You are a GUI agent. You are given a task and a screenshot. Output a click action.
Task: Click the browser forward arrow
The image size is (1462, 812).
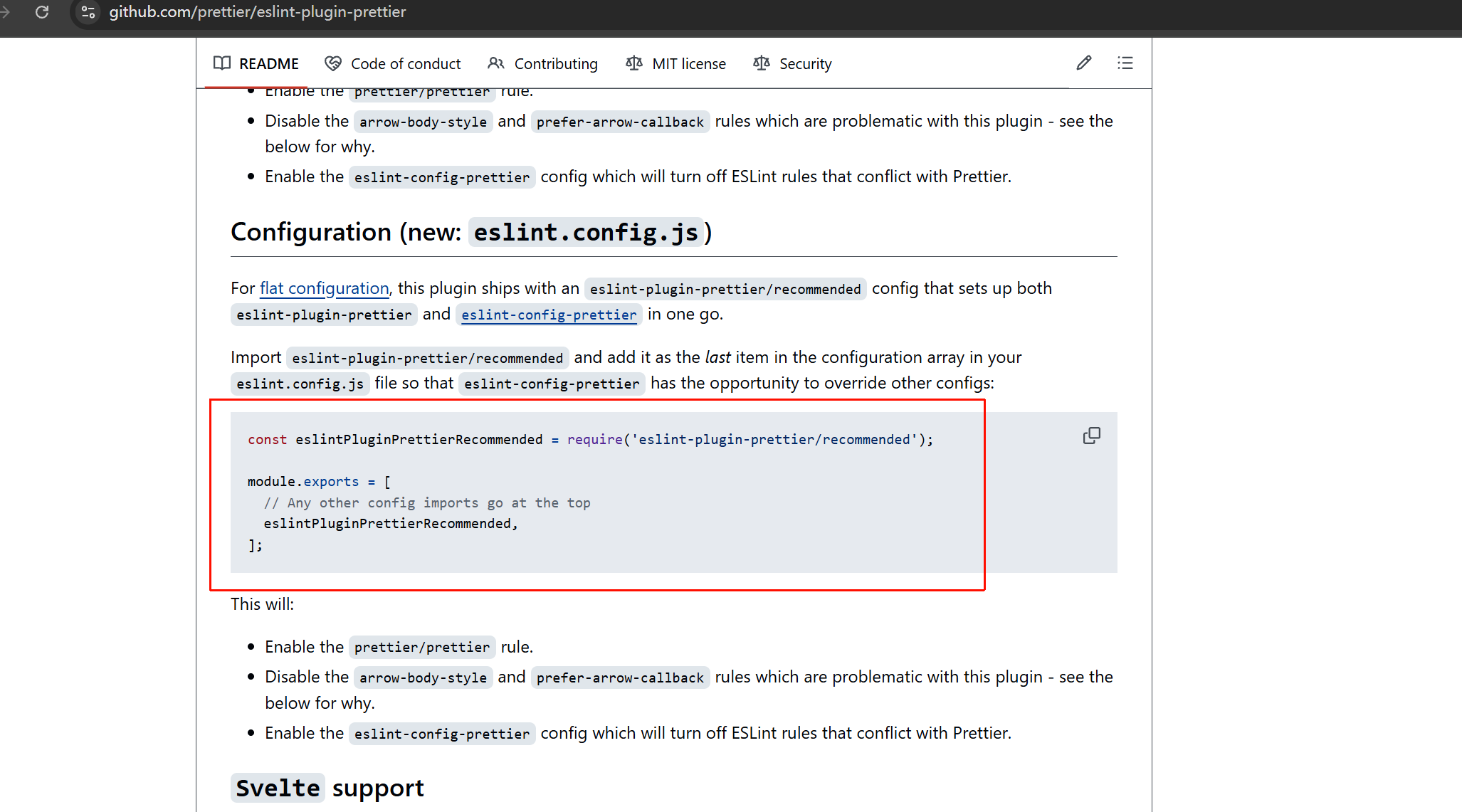(x=6, y=12)
